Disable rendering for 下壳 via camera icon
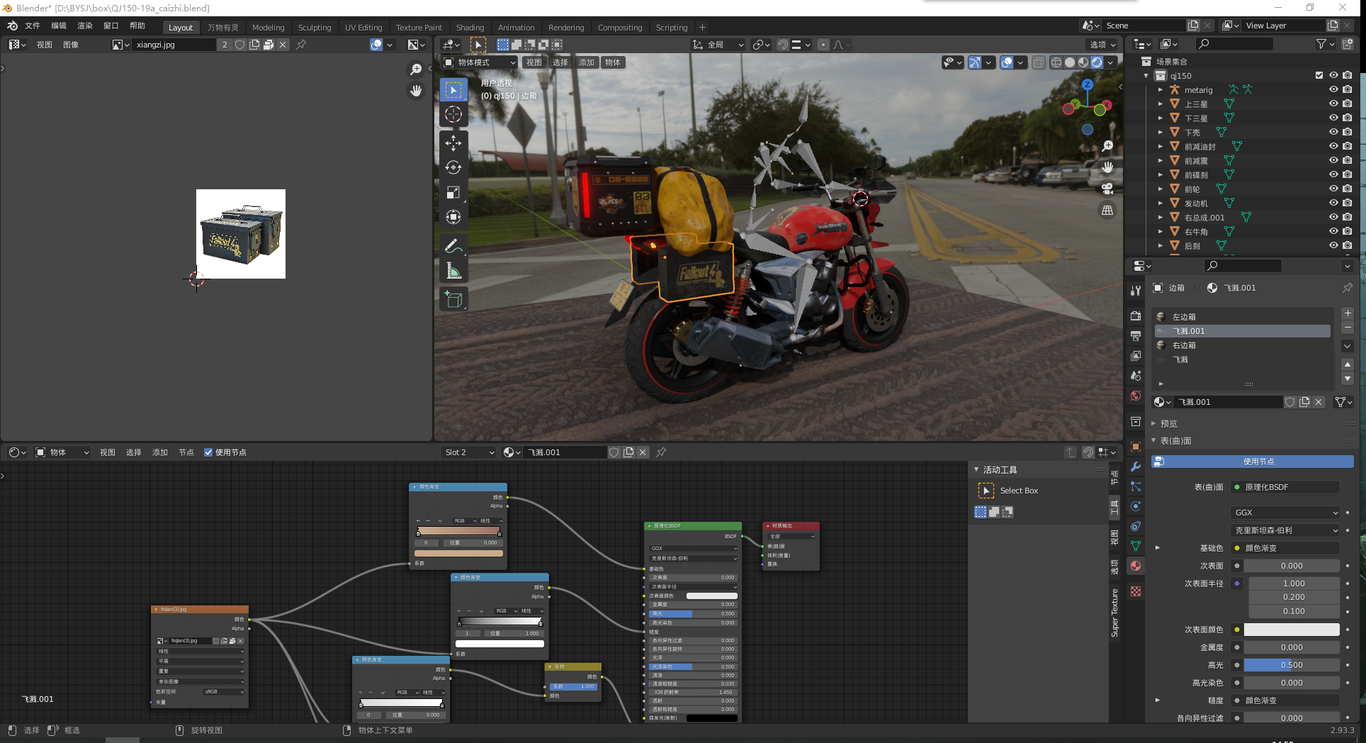Viewport: 1366px width, 743px height. coord(1348,132)
